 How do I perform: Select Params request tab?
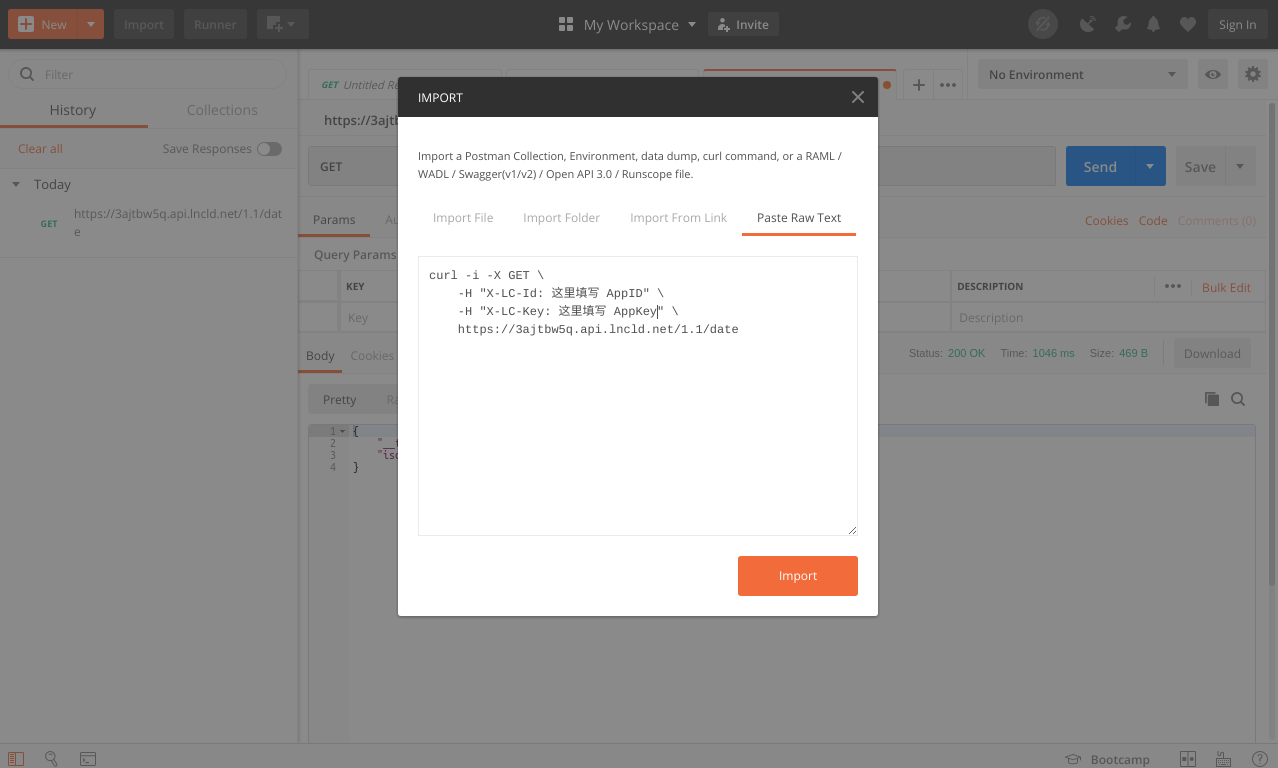click(334, 219)
